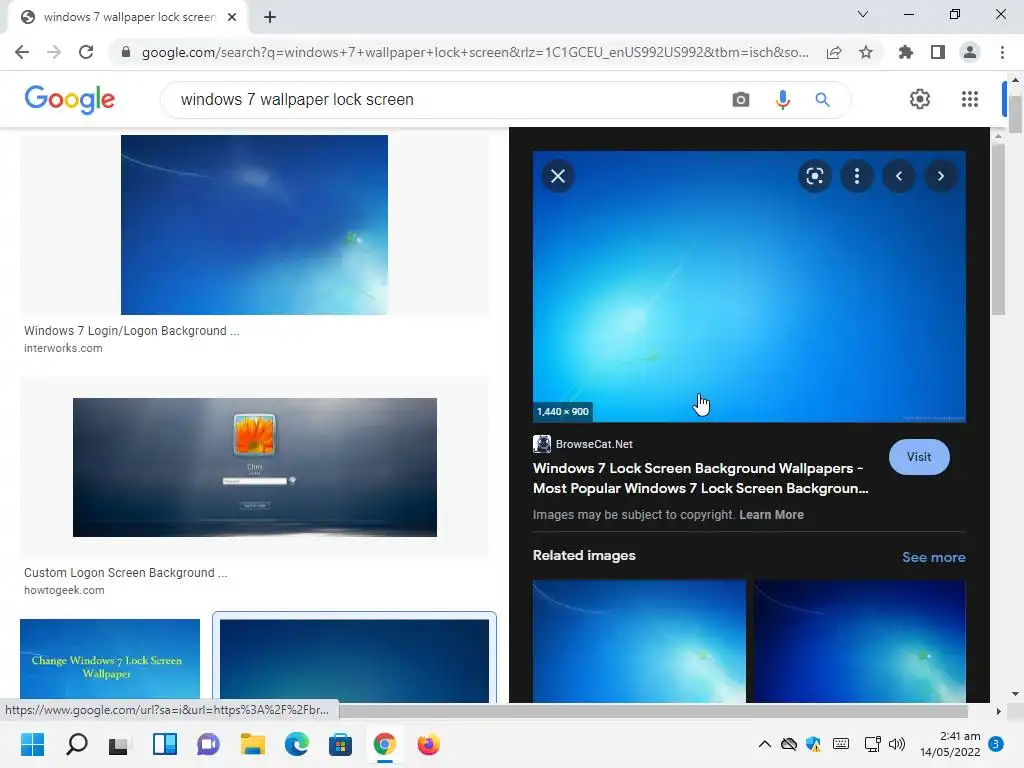Reload the current page
The image size is (1024, 768).
point(86,52)
